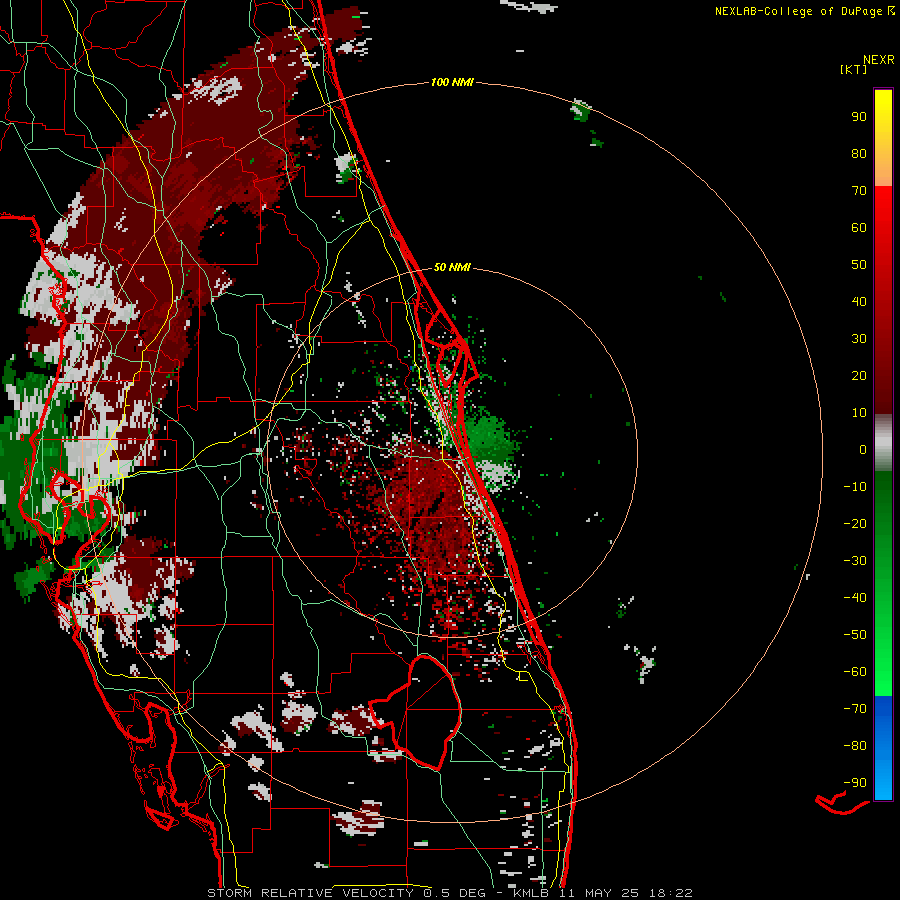Click the -70 value on velocity scale
The image size is (900, 900).
click(855, 709)
